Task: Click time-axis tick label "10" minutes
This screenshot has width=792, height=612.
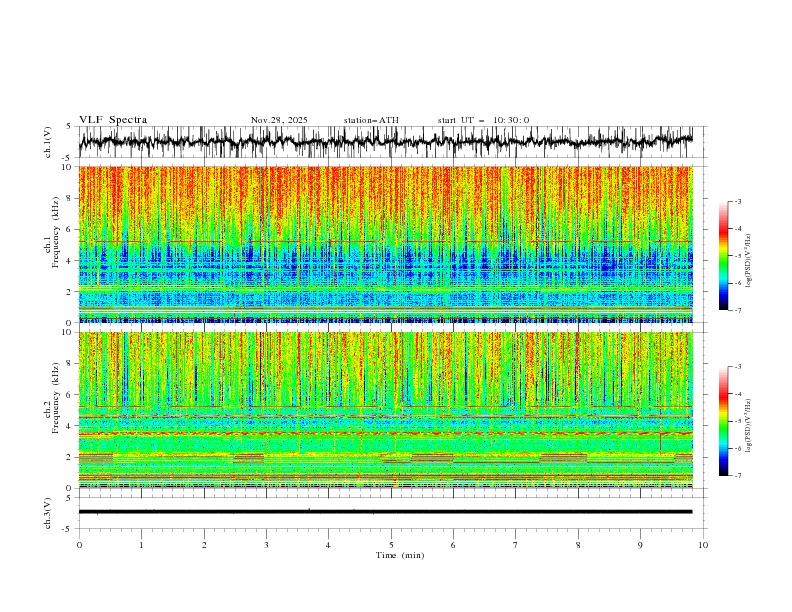Action: point(703,545)
